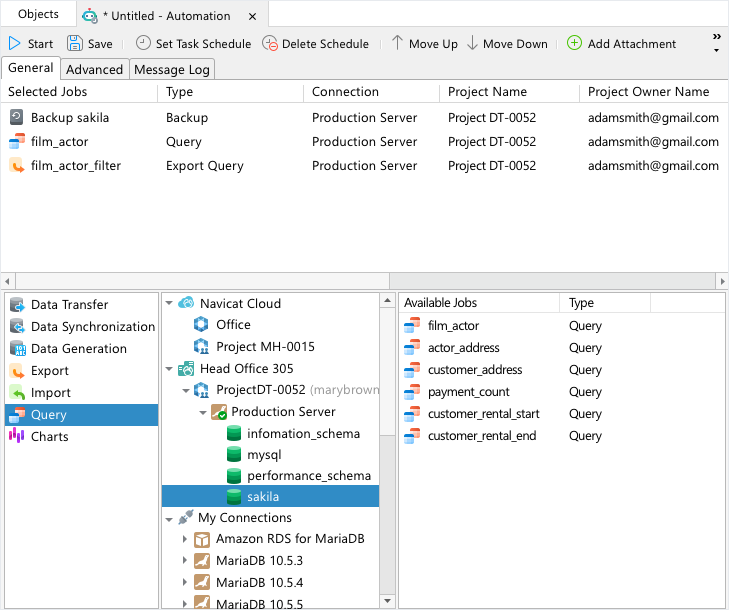Select the customer_address available job
The image size is (729, 610).
click(x=561, y=370)
